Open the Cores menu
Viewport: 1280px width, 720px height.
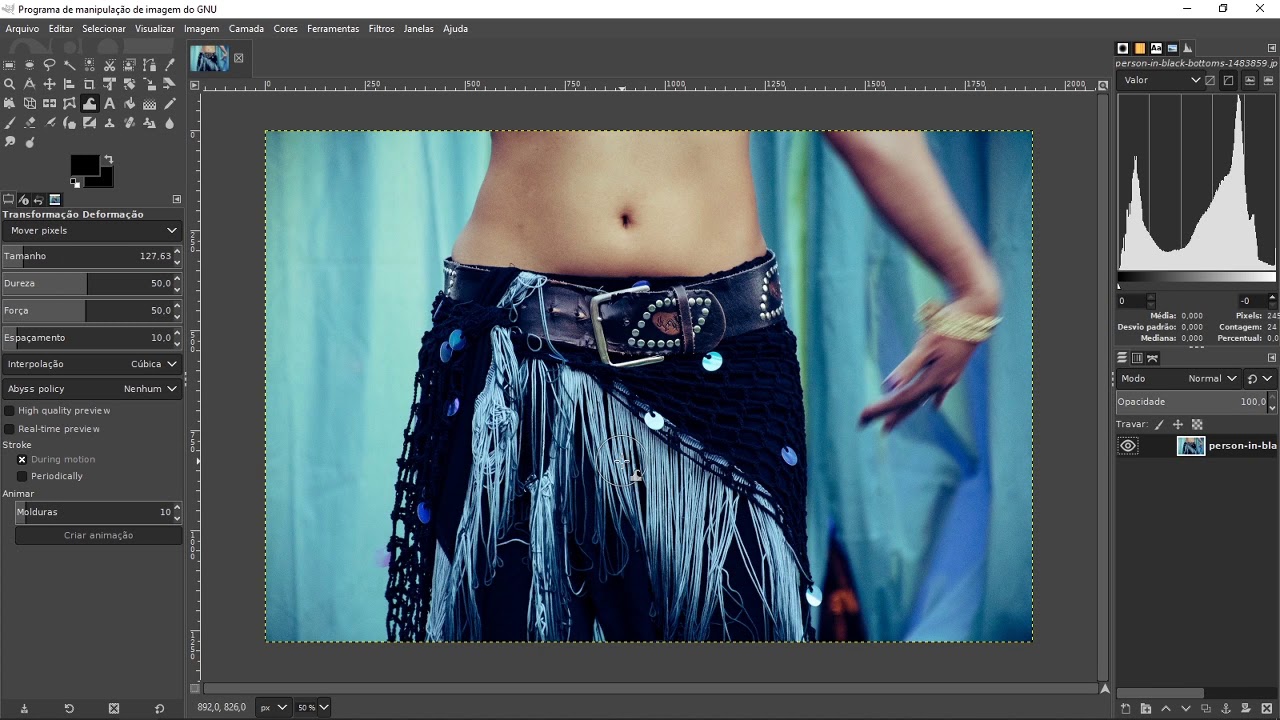point(286,28)
